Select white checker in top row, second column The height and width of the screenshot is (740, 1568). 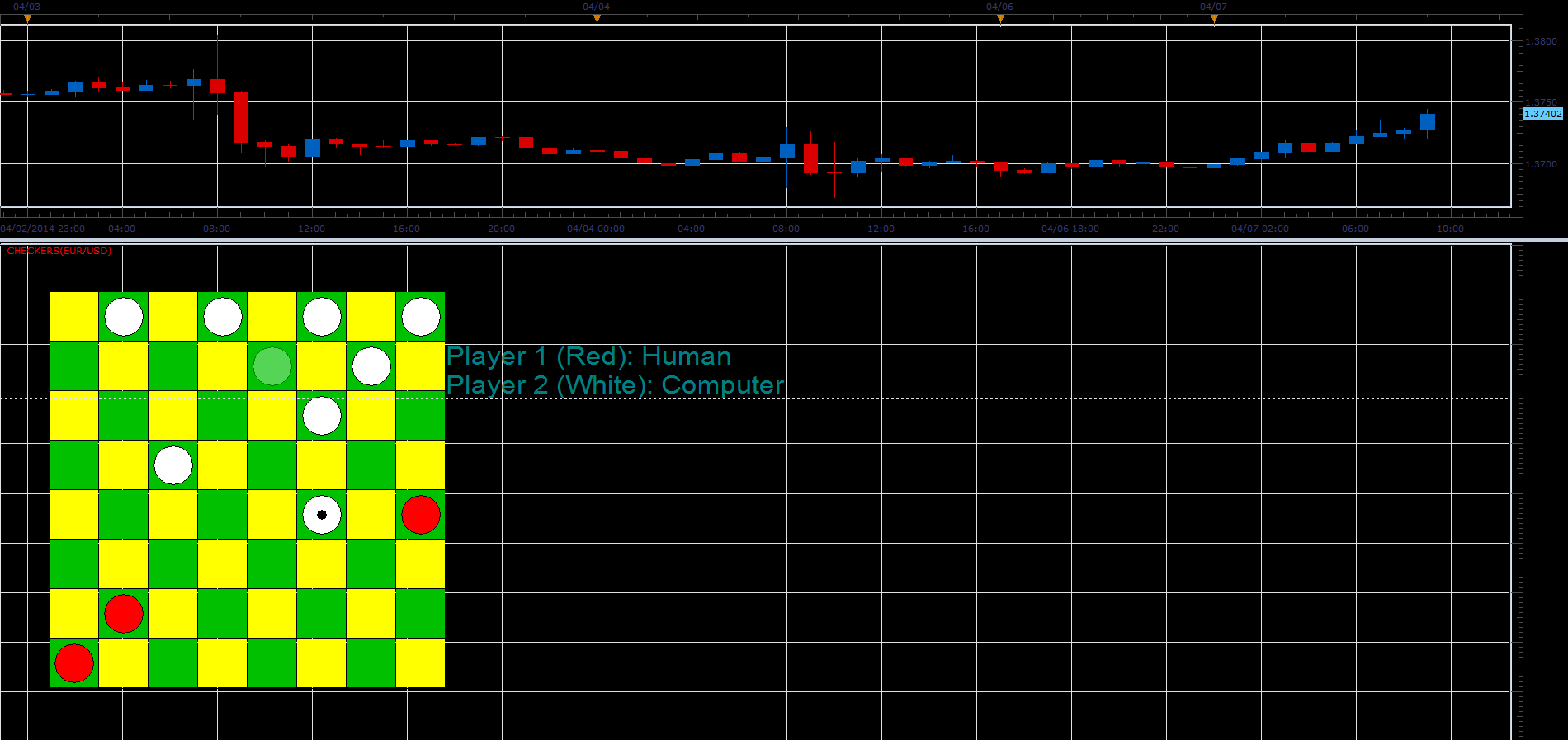[124, 317]
